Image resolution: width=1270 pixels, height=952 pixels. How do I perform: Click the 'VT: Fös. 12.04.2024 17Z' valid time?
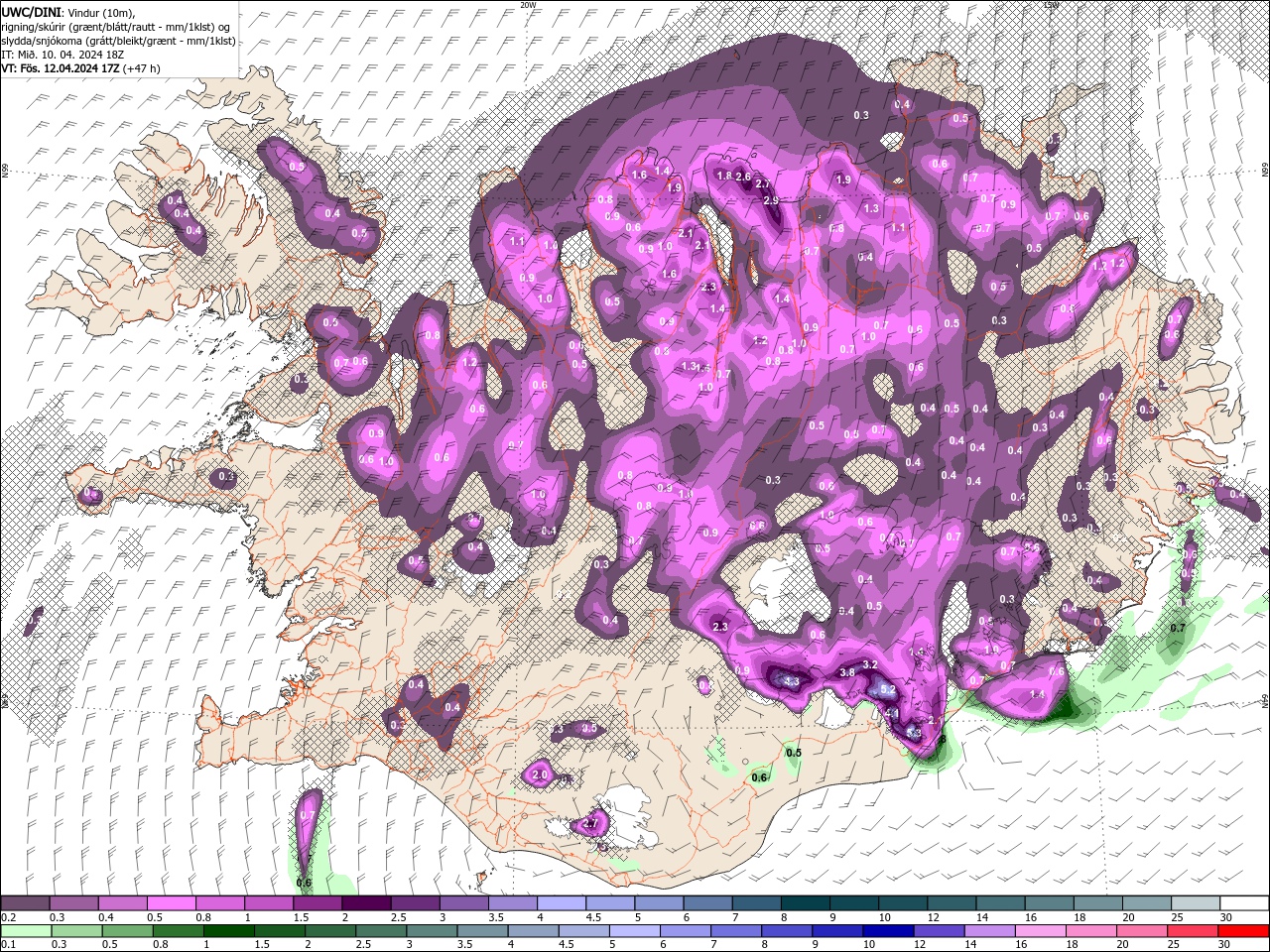61,68
